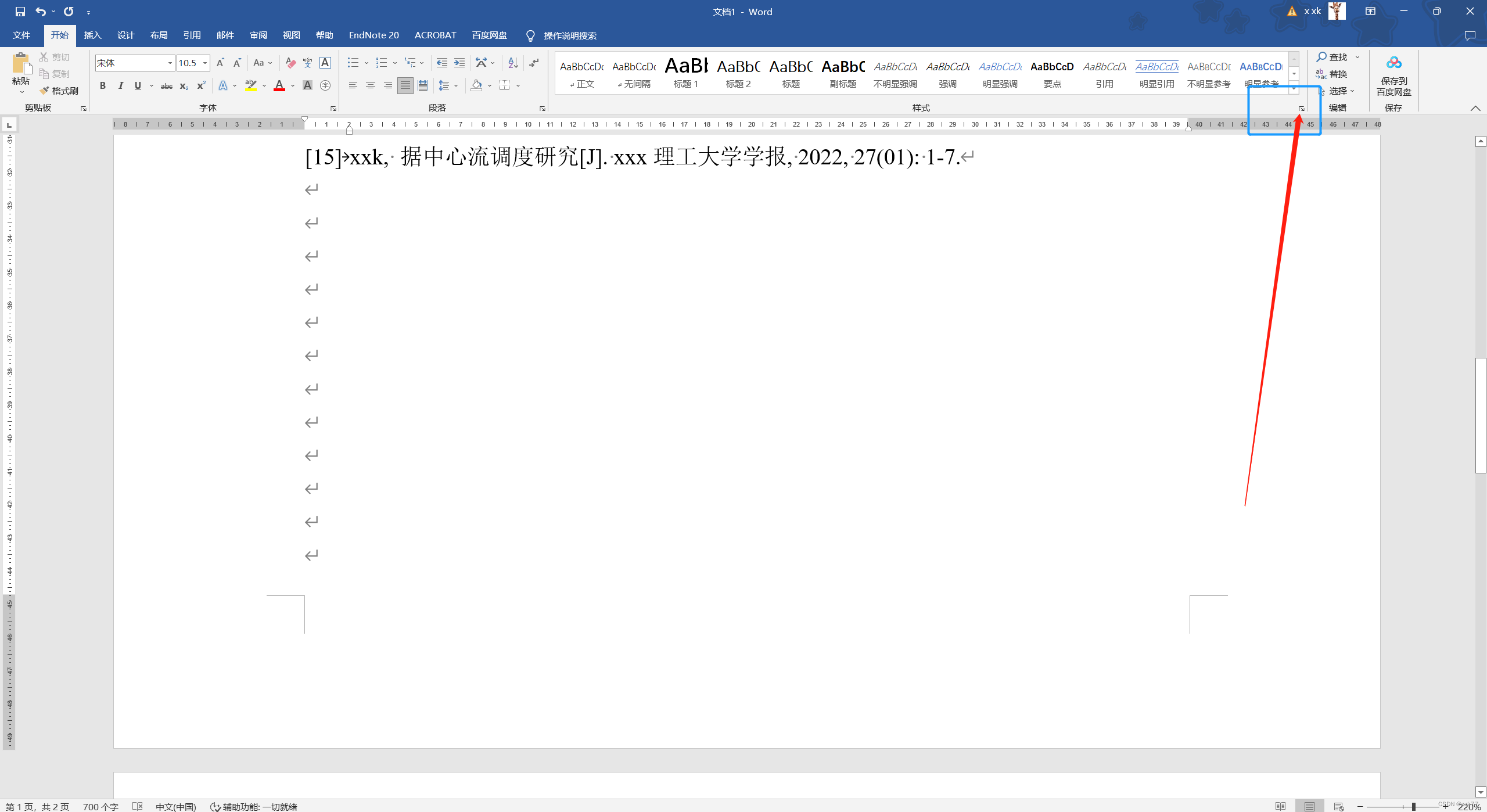Click the Underline formatting icon
Screen dimensions: 1487x812
pyautogui.click(x=137, y=85)
